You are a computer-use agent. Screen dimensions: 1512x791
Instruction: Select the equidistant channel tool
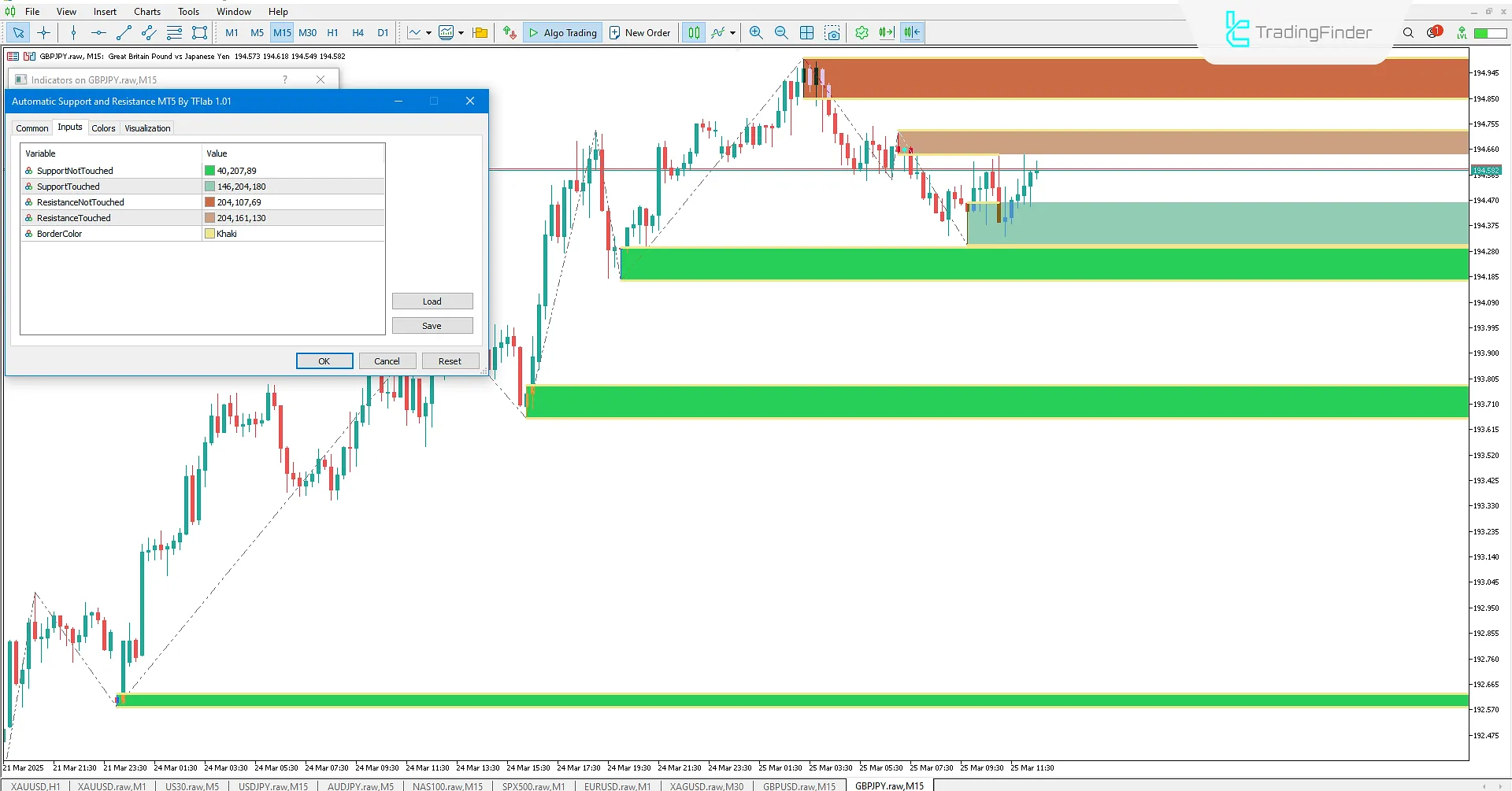point(148,32)
